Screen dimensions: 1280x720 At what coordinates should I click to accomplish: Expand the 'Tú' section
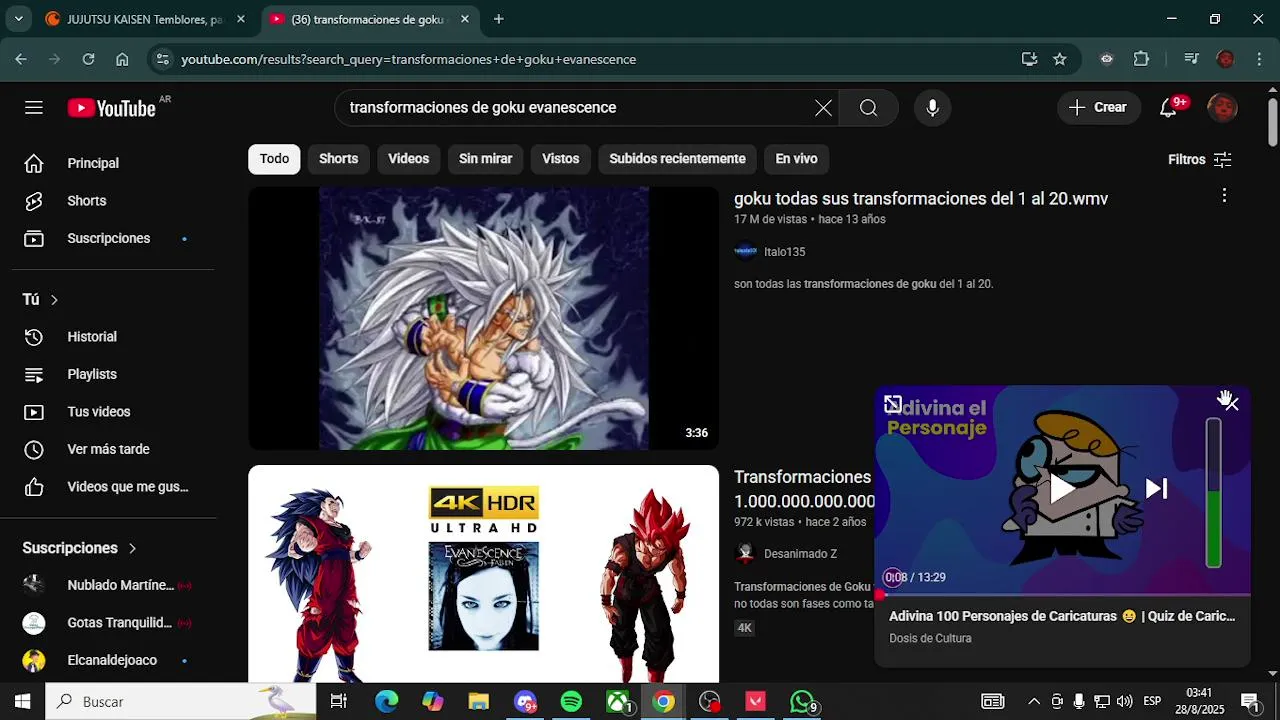tap(41, 299)
